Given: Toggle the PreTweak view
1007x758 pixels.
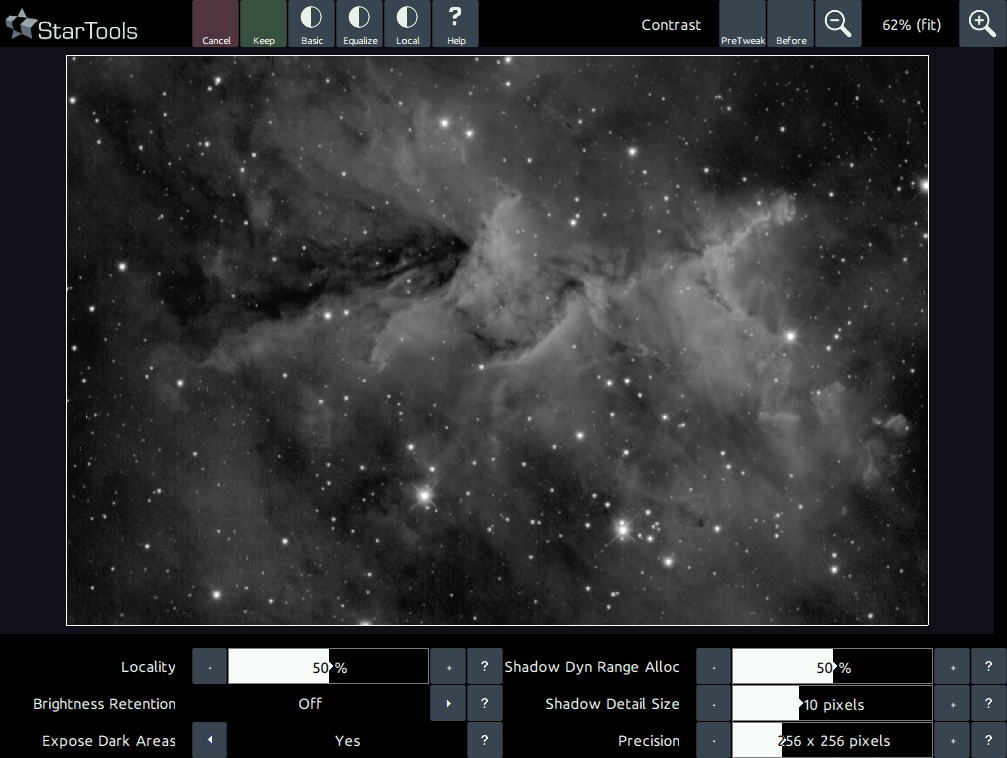Looking at the screenshot, I should pyautogui.click(x=742, y=24).
